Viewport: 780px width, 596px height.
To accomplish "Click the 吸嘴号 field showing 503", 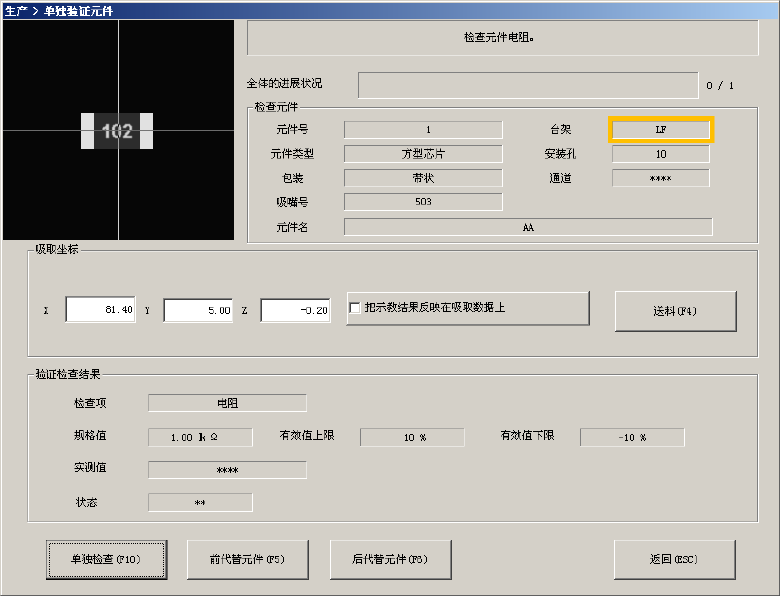I will [x=423, y=201].
